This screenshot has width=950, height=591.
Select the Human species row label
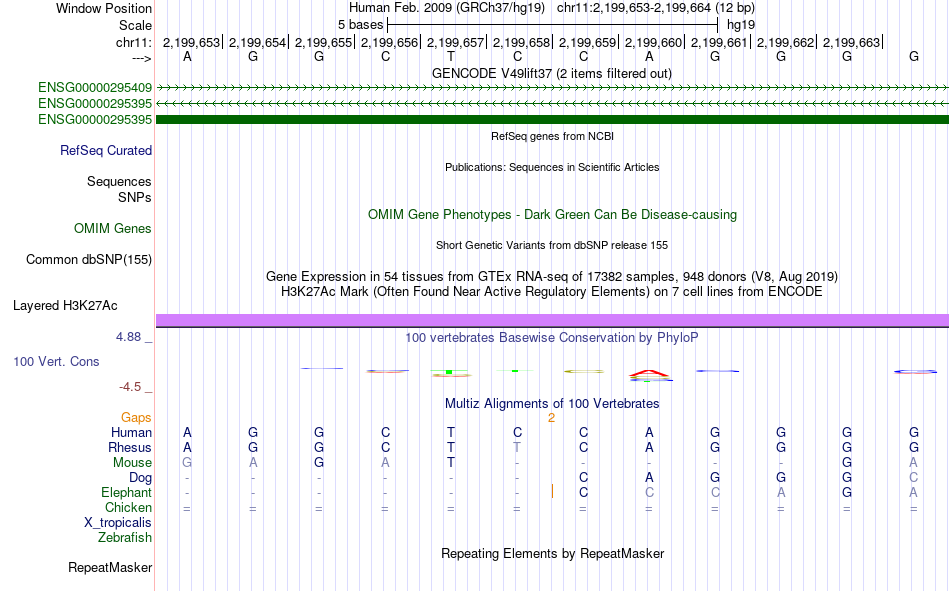[x=131, y=433]
